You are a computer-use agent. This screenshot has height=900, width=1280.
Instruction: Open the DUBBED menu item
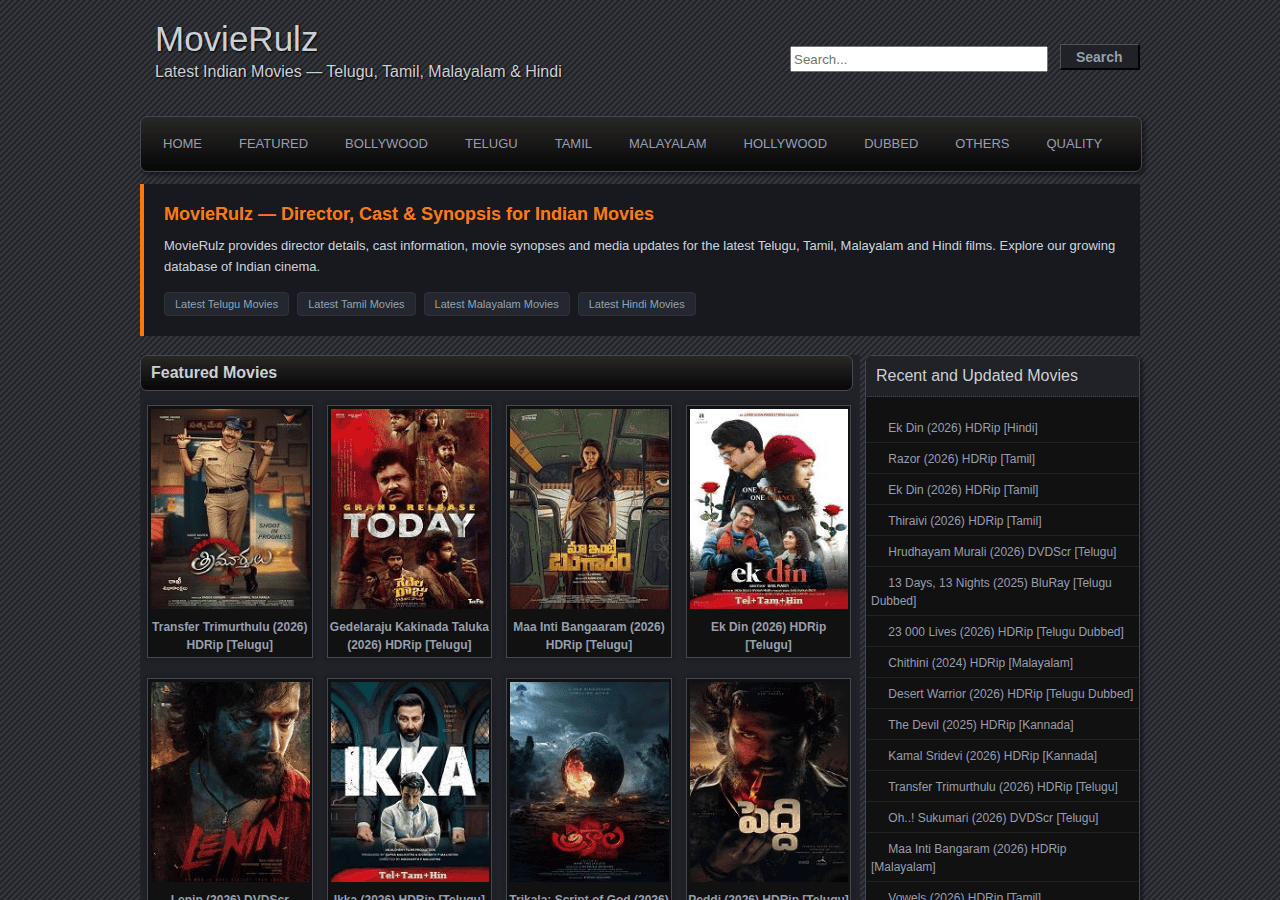[891, 144]
